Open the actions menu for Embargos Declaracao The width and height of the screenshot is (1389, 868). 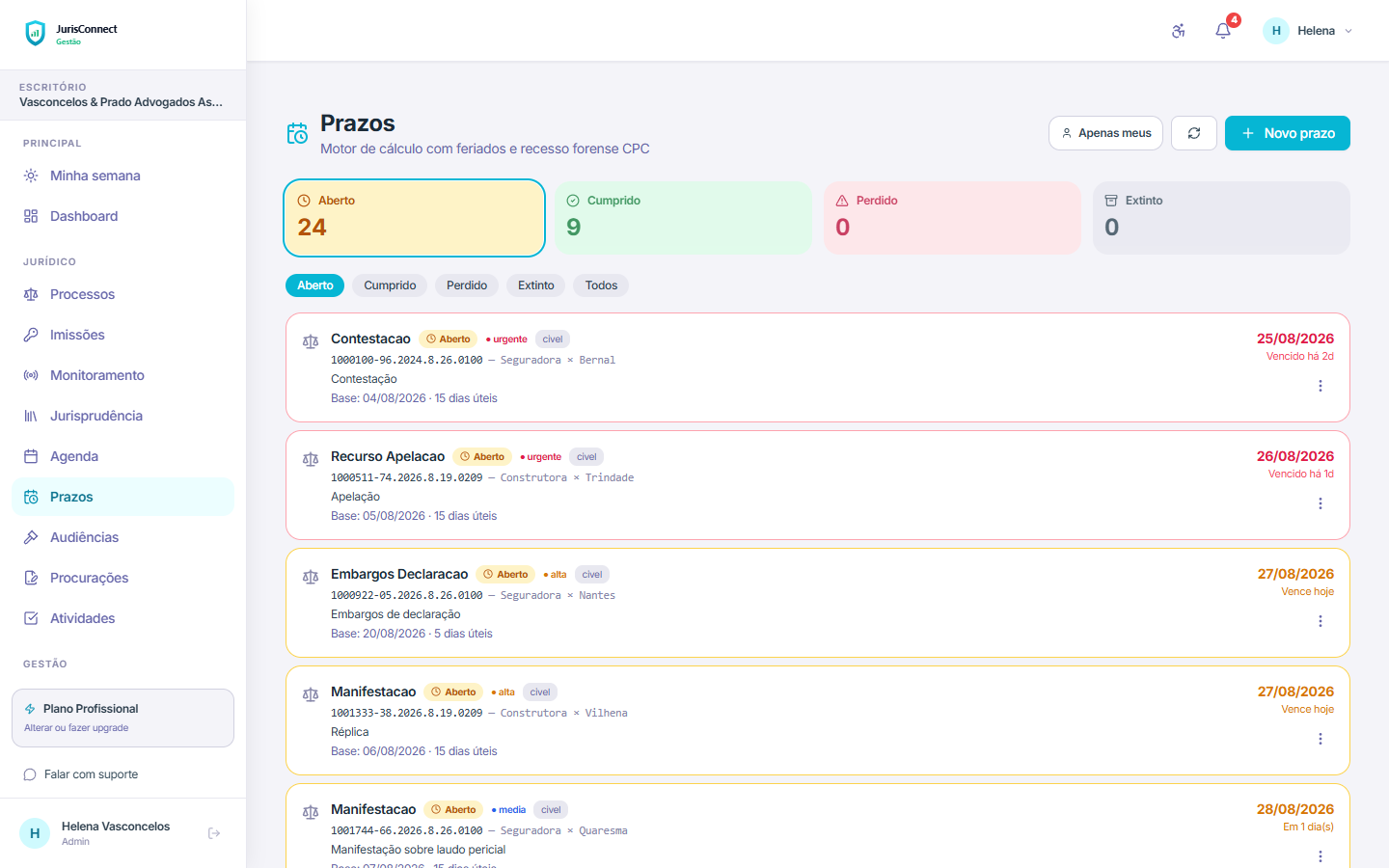[x=1321, y=621]
